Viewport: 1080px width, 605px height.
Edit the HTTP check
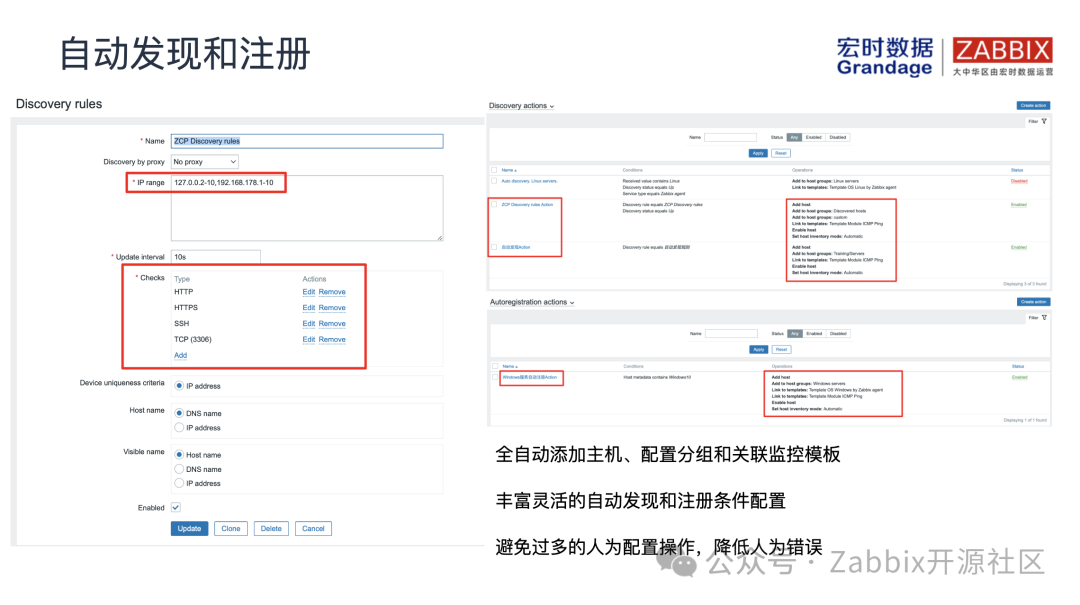[309, 292]
